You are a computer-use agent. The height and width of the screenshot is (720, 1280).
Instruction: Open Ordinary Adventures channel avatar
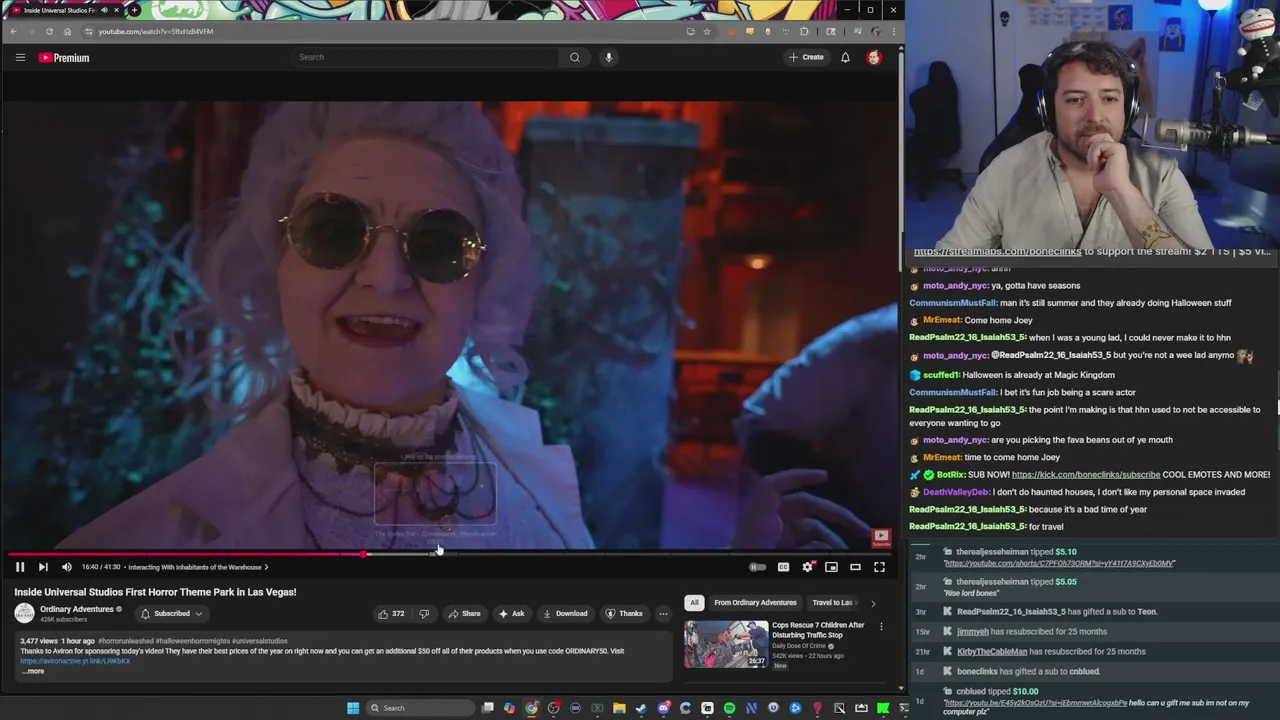coord(24,613)
